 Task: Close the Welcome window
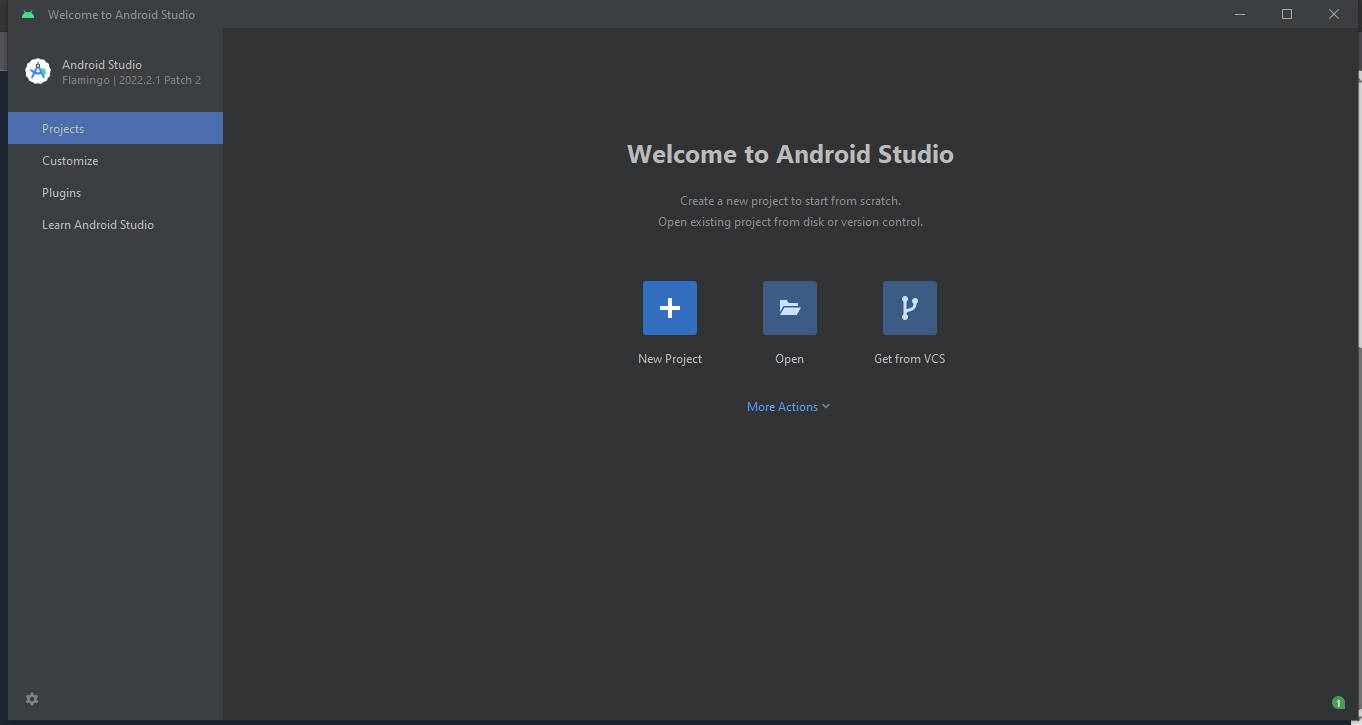coord(1334,14)
